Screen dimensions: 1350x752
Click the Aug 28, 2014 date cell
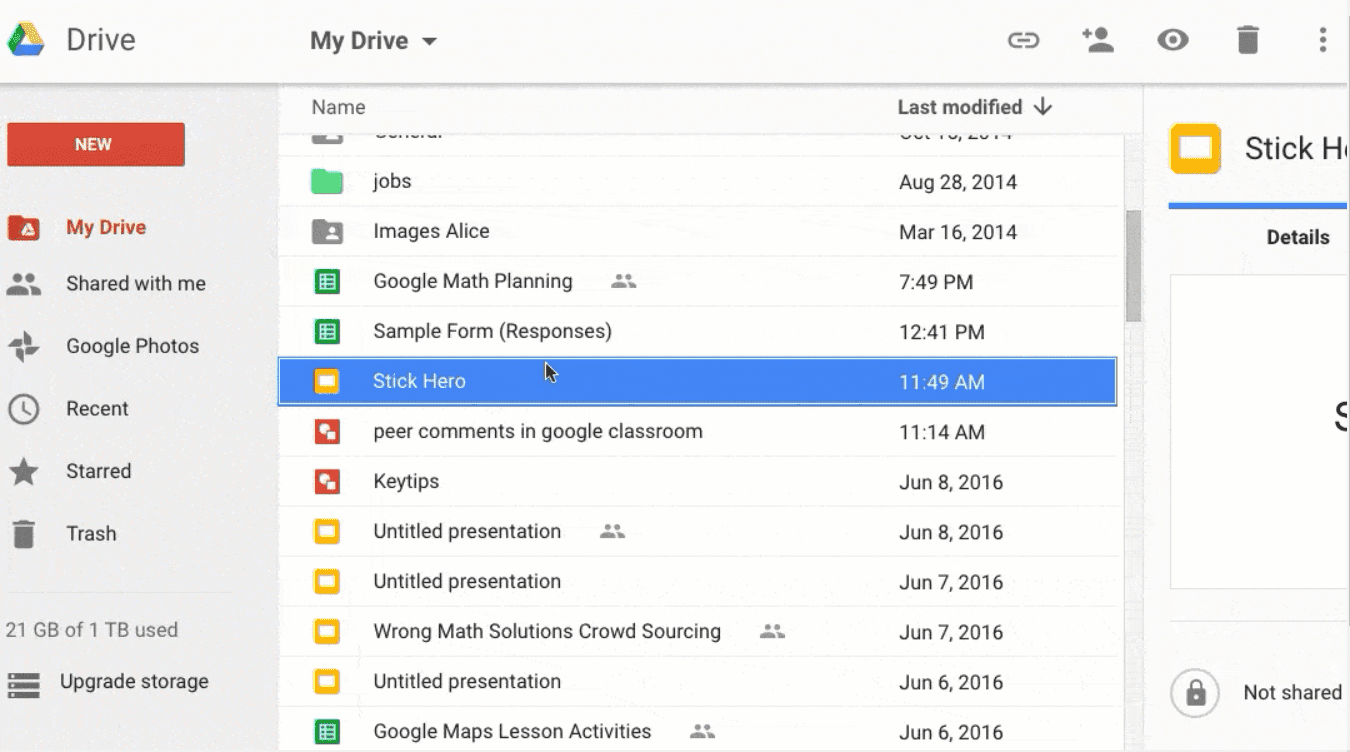(x=958, y=182)
